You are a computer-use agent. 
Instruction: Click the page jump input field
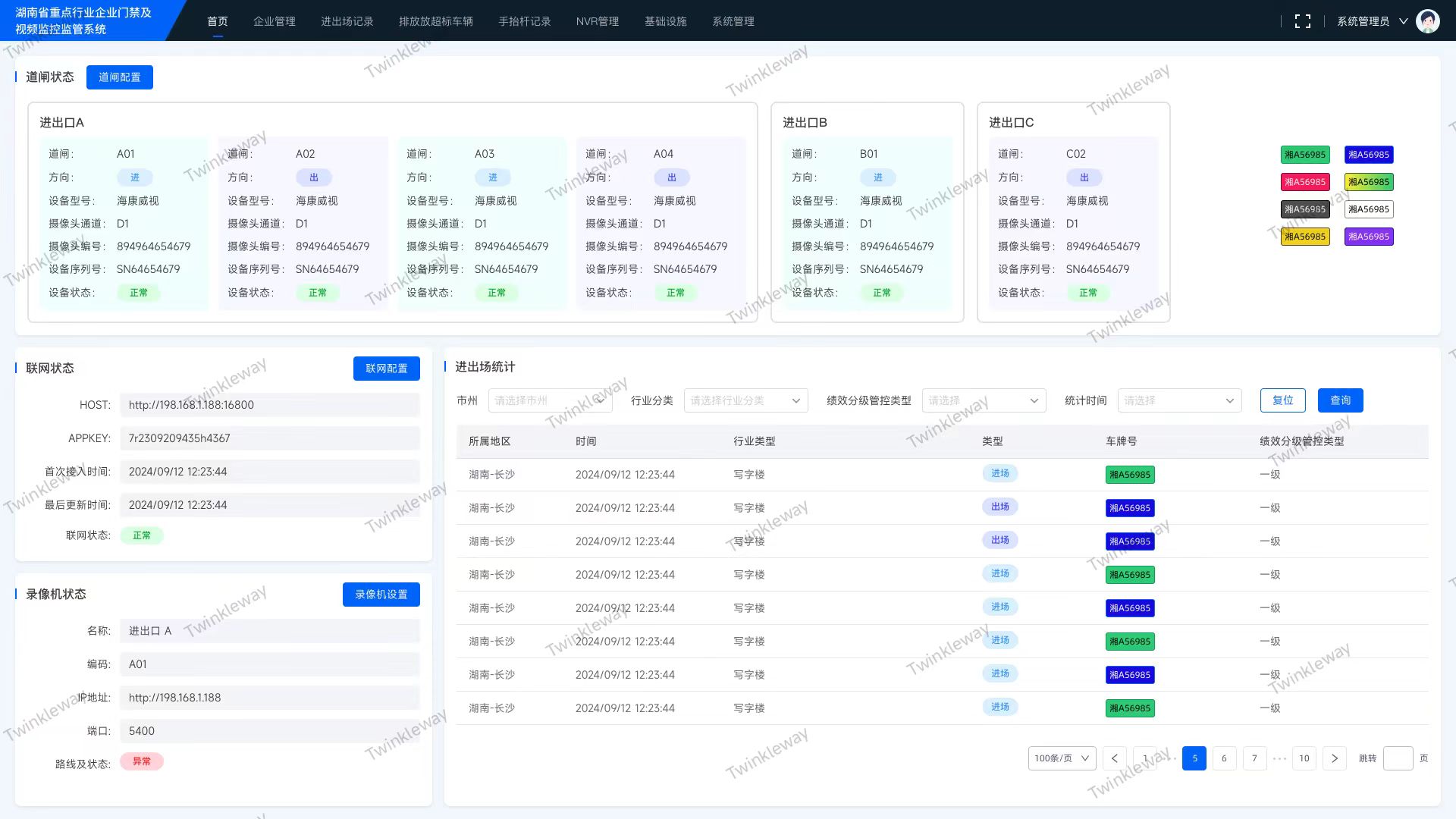coord(1397,758)
